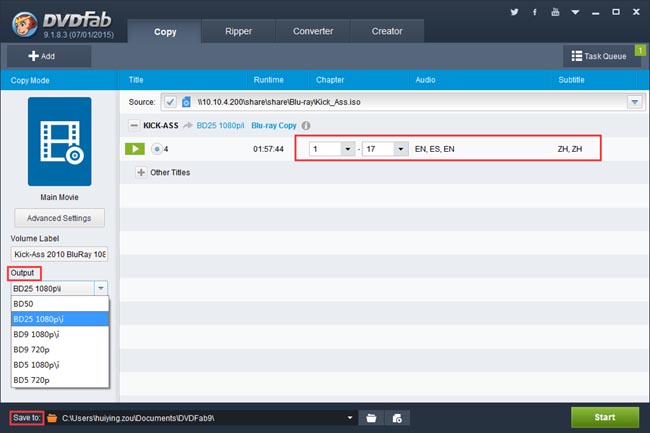Open the Facebook link icon
Viewport: 650px width, 433px height.
coord(533,13)
